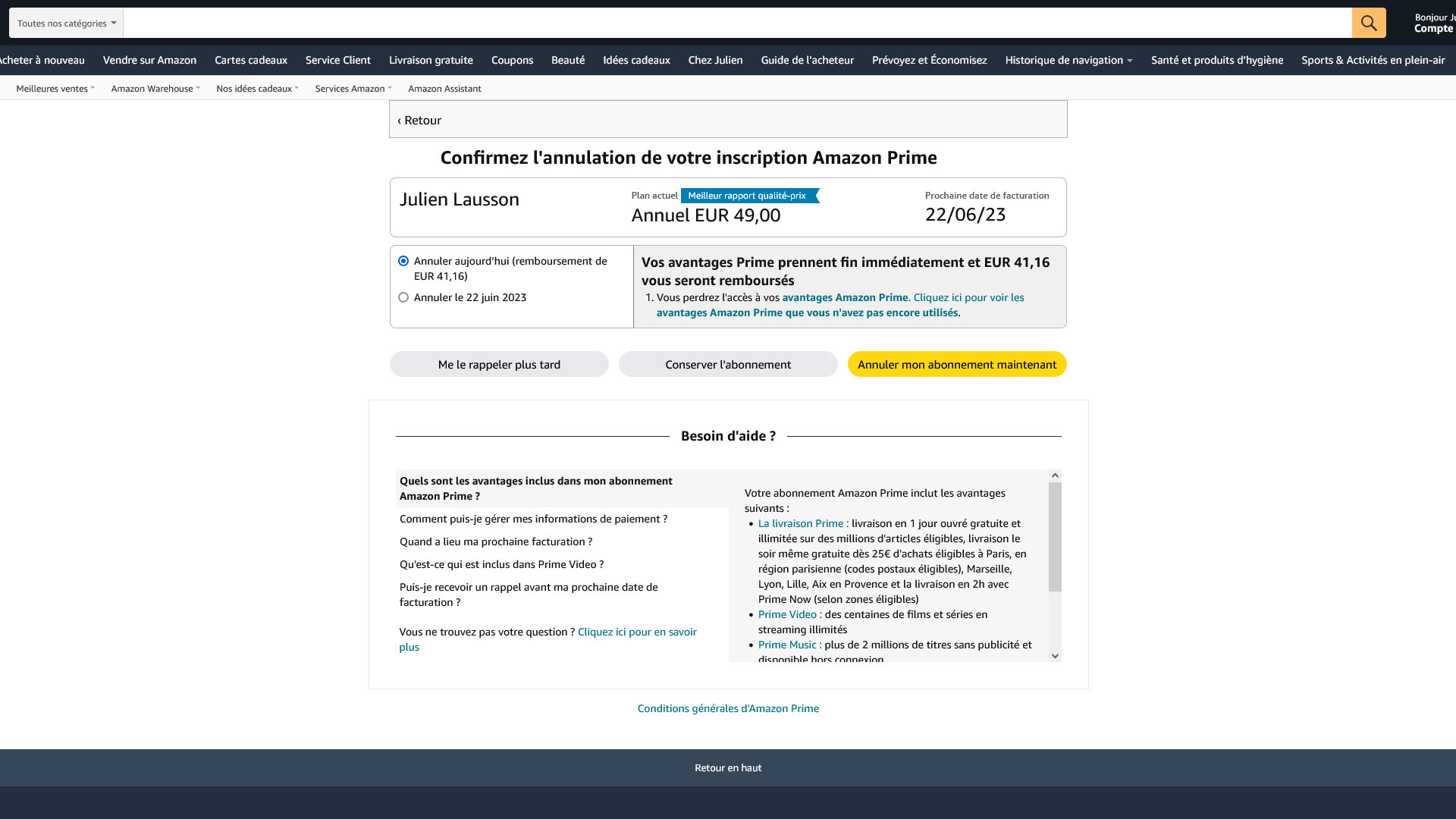Click the search/magnifier icon
The image size is (1456, 819).
1369,23
